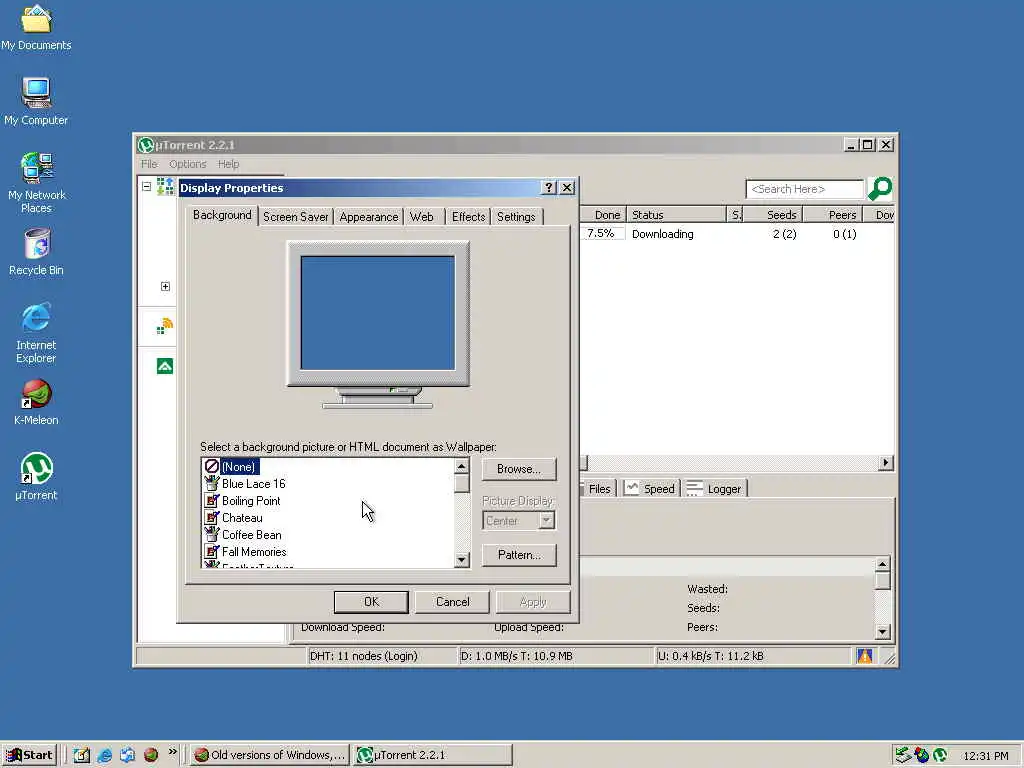Launch Internet Explorer from the desktop
Screen dimensions: 1024x768
[36, 333]
